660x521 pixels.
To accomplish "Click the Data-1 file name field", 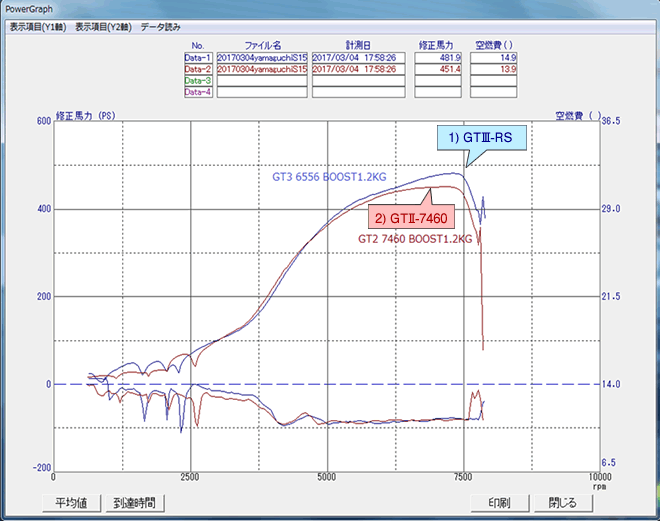I will [260, 58].
